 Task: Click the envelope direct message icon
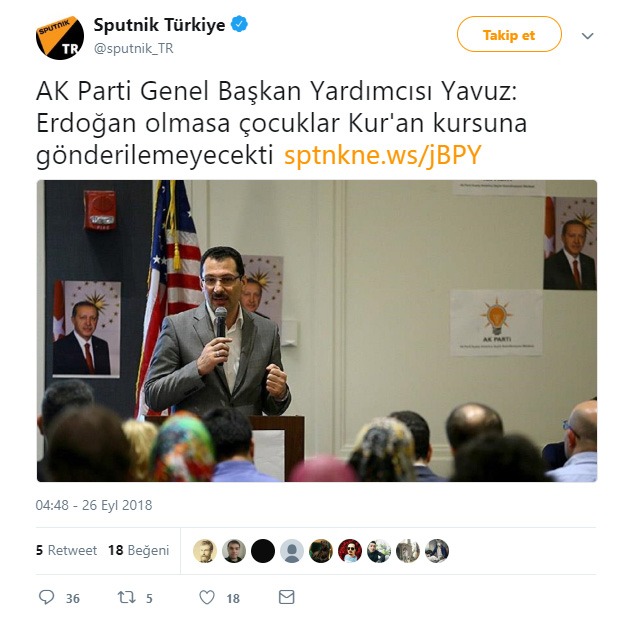[x=286, y=597]
